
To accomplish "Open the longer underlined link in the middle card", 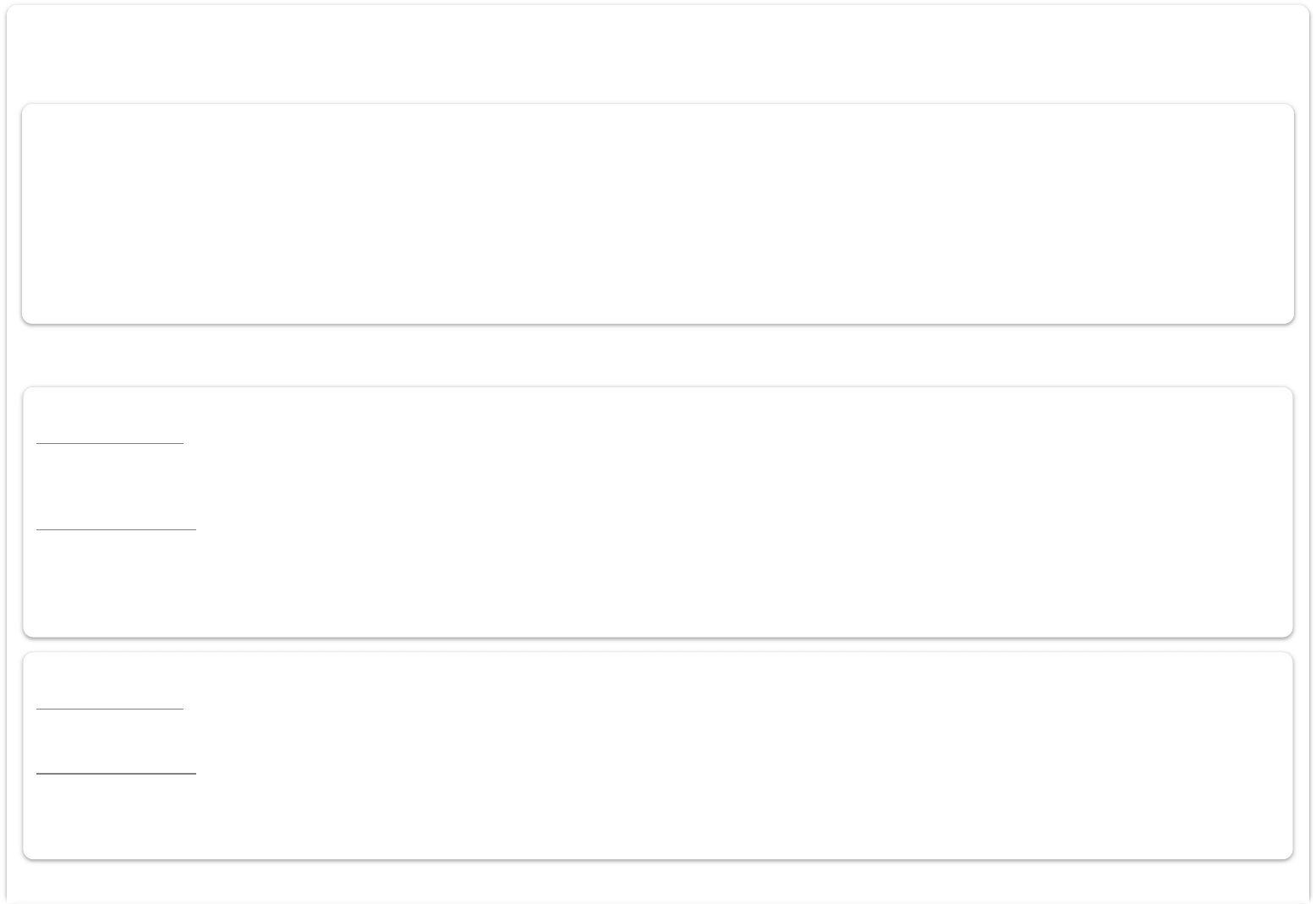I will (x=116, y=523).
